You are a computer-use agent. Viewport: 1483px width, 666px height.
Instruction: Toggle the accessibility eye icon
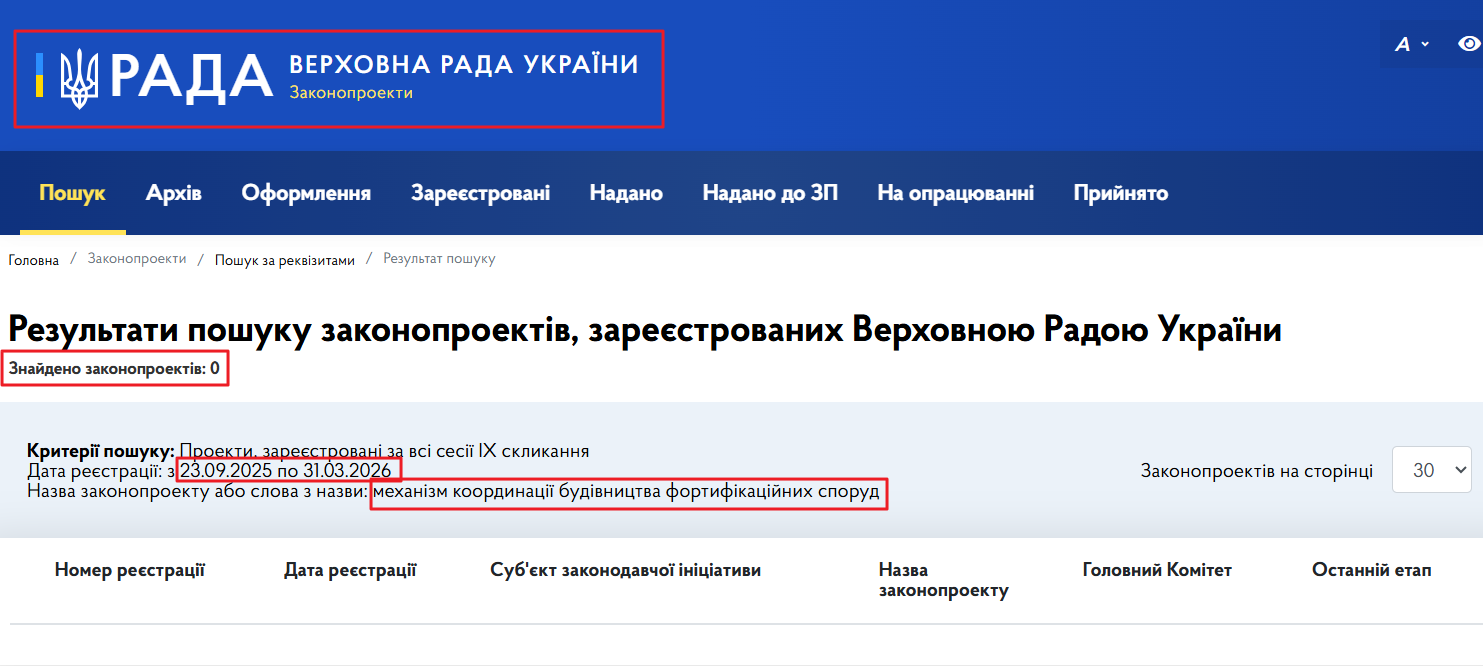pos(1469,44)
